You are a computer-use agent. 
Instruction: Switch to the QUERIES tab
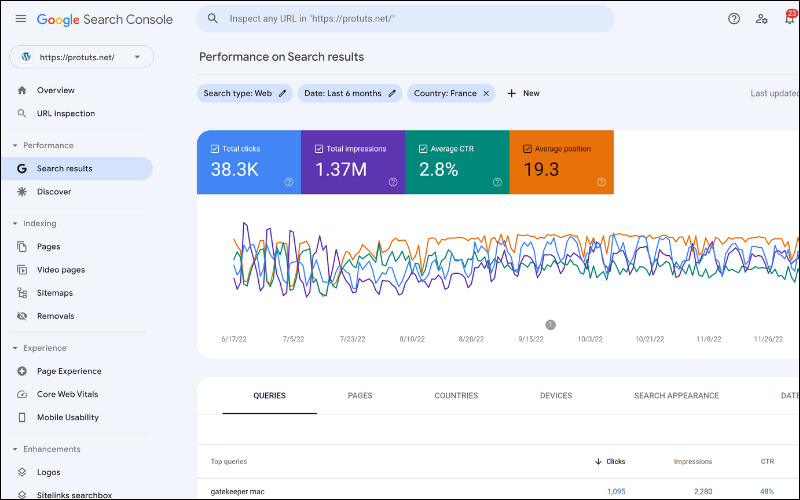(x=269, y=395)
